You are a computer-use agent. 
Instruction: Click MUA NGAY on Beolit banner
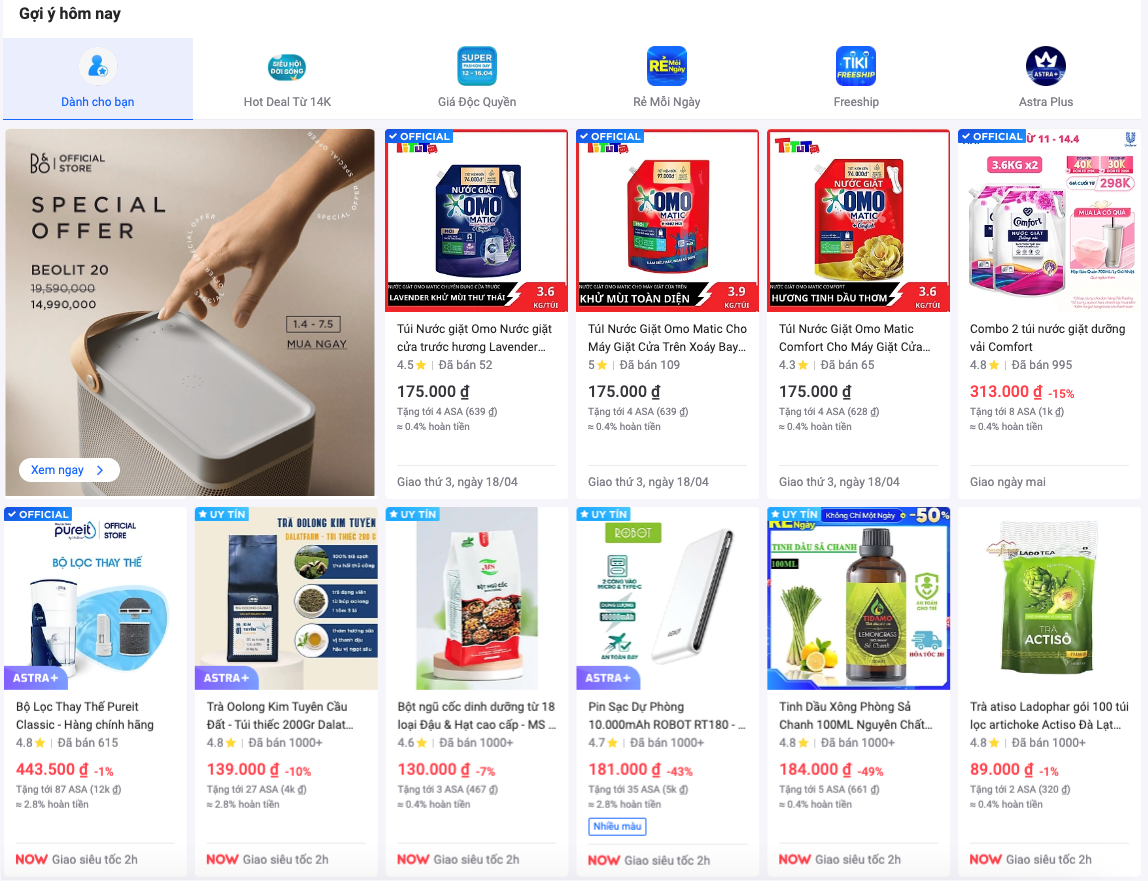coord(316,344)
